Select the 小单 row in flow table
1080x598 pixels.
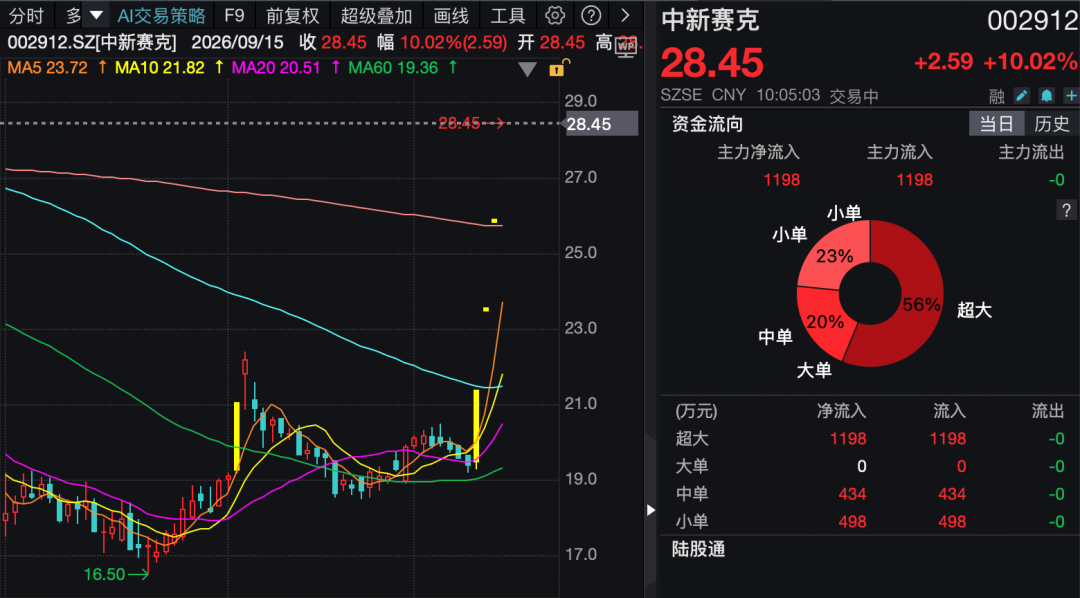point(869,522)
